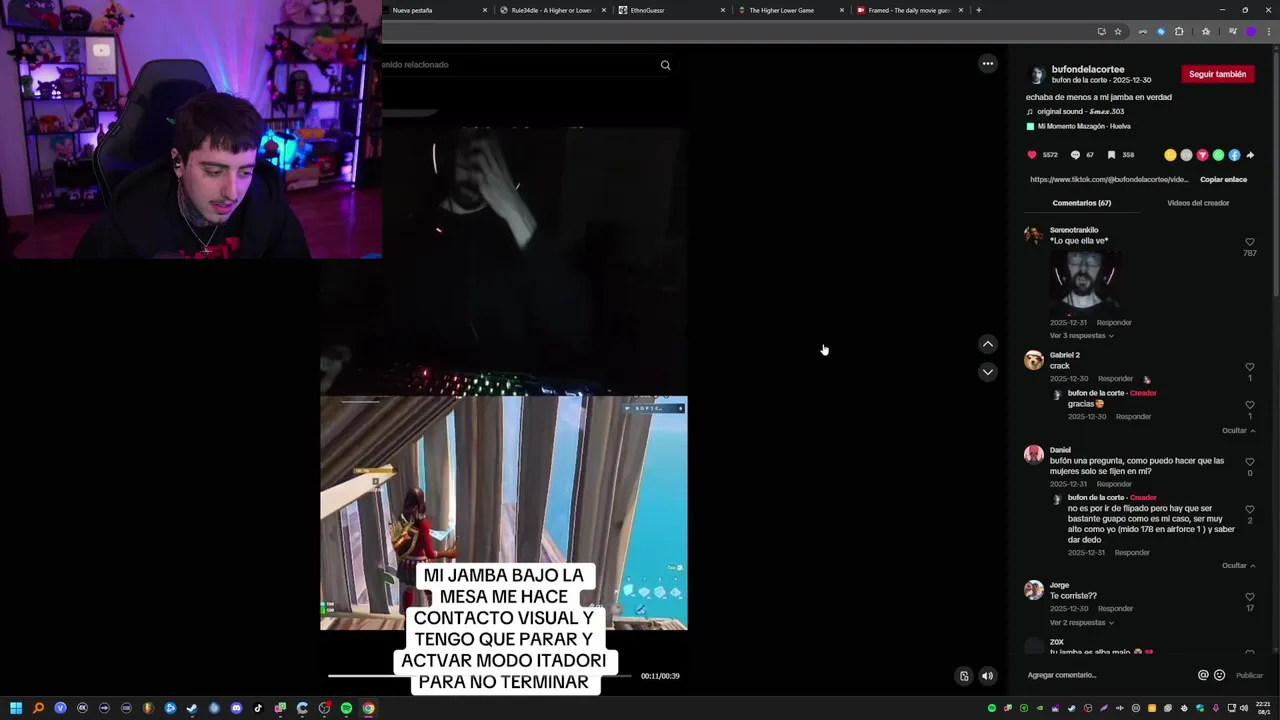Open system volume in the tray
The image size is (1280, 720).
click(1244, 708)
